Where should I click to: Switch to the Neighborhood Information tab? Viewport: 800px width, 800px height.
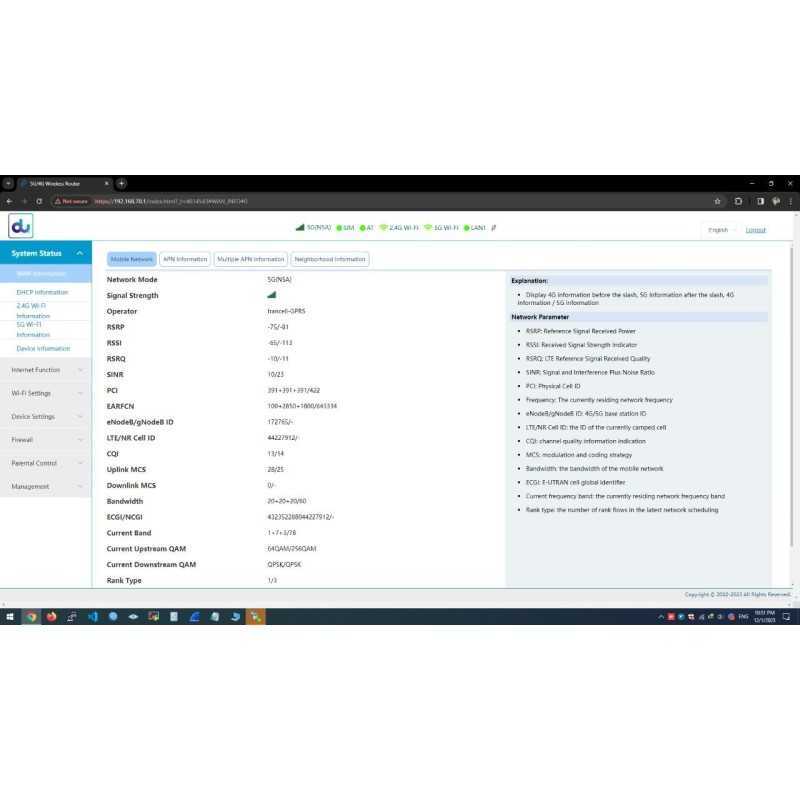pos(329,259)
